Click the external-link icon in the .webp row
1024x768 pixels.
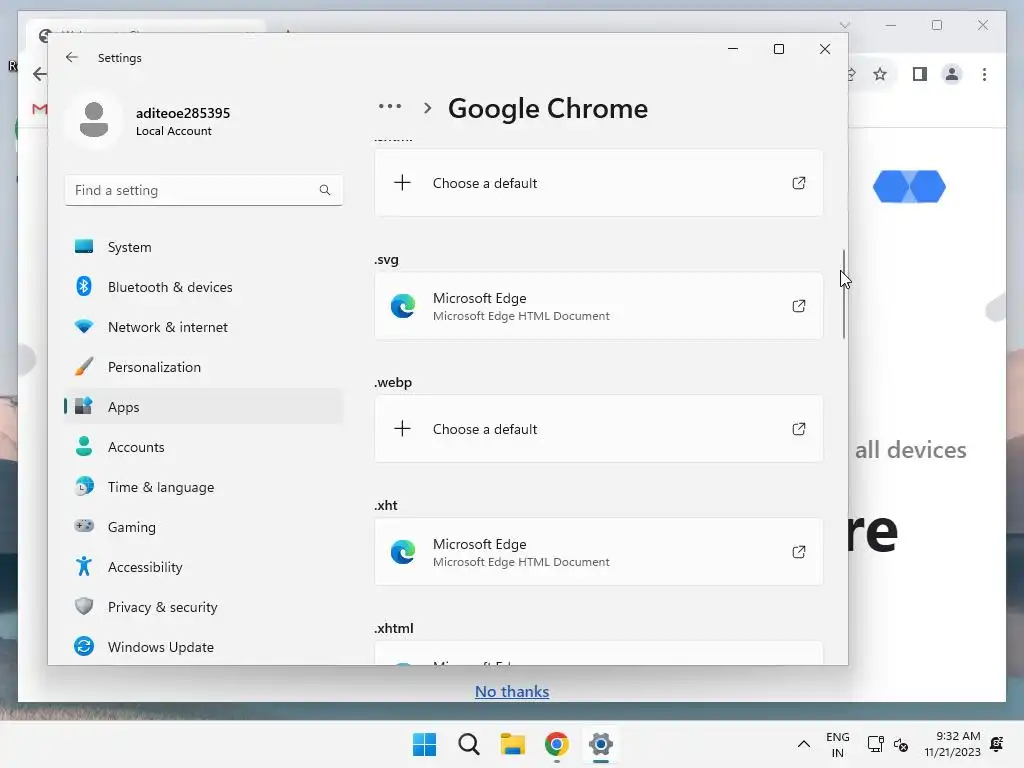[x=799, y=429]
